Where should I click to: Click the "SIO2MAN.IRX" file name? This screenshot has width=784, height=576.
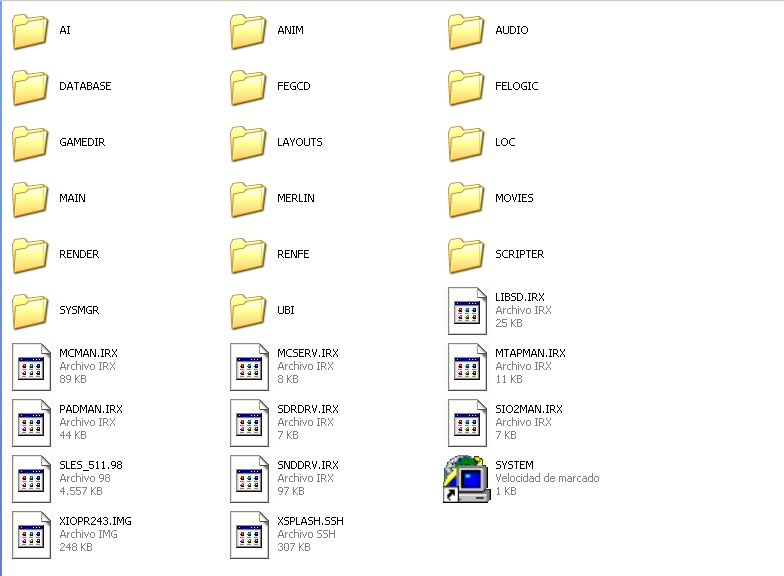tap(528, 409)
